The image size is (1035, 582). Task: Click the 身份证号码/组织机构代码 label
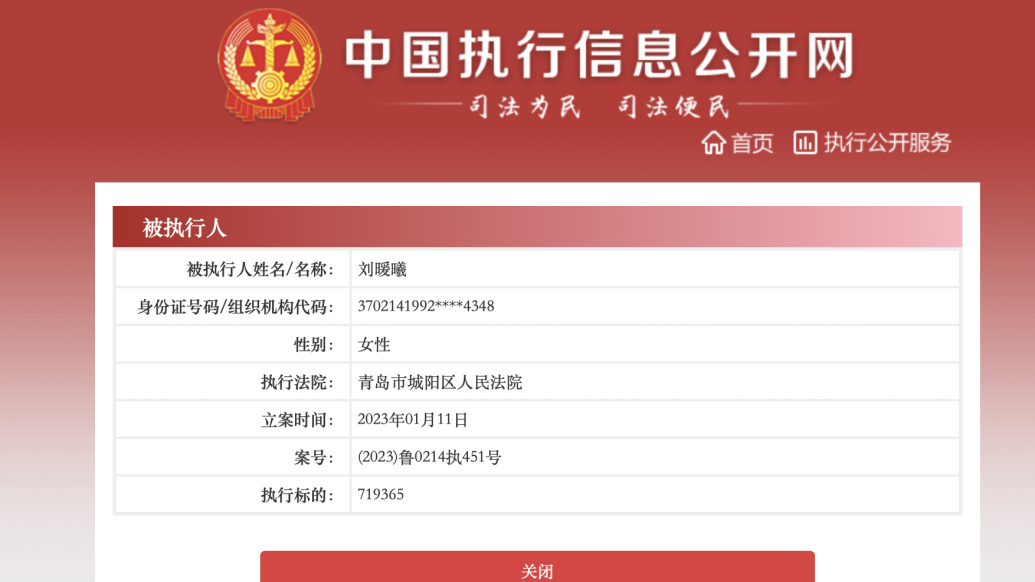[236, 307]
